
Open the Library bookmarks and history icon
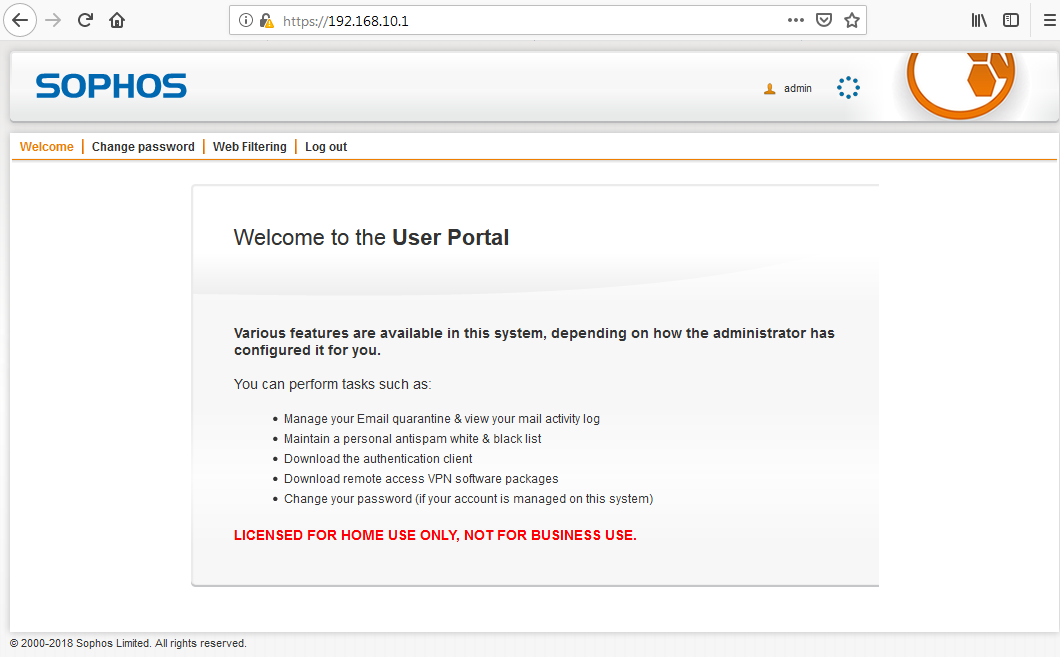pos(980,20)
